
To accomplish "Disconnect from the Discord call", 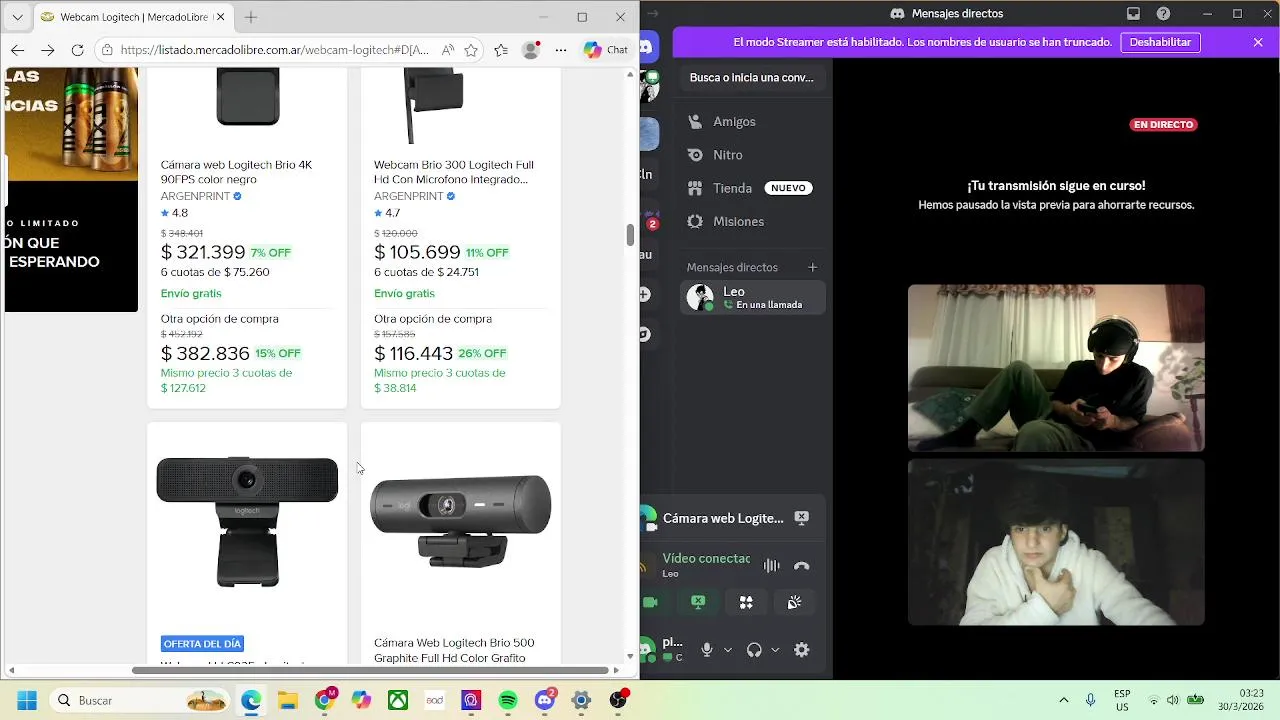I will click(x=801, y=565).
